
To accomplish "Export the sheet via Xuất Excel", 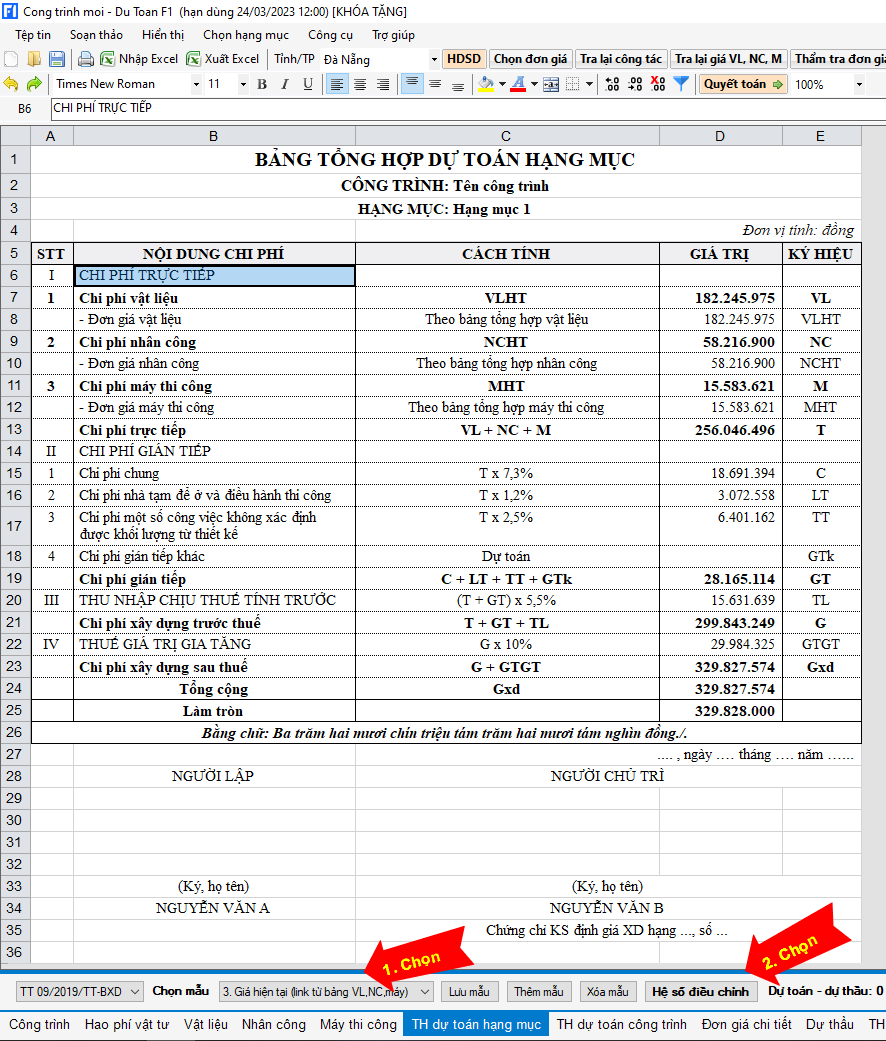I will point(223,59).
